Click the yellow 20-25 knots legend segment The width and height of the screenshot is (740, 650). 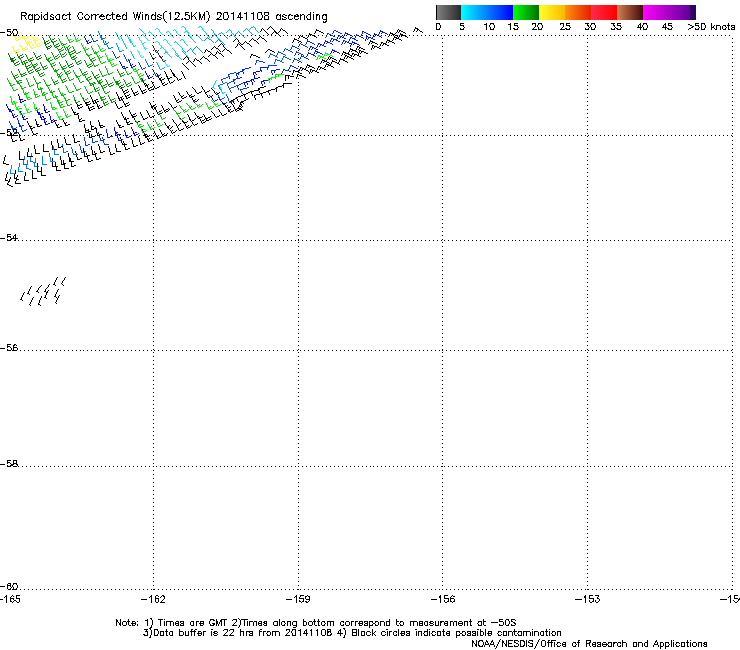pyautogui.click(x=552, y=12)
